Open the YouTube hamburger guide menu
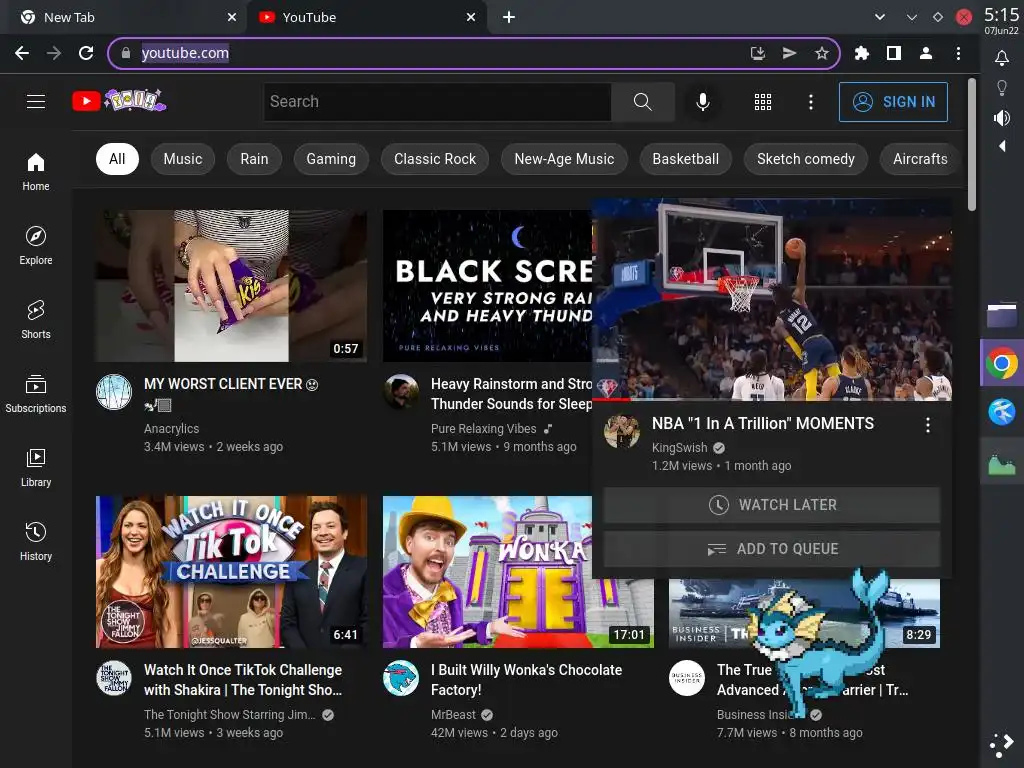The image size is (1024, 768). (x=36, y=101)
